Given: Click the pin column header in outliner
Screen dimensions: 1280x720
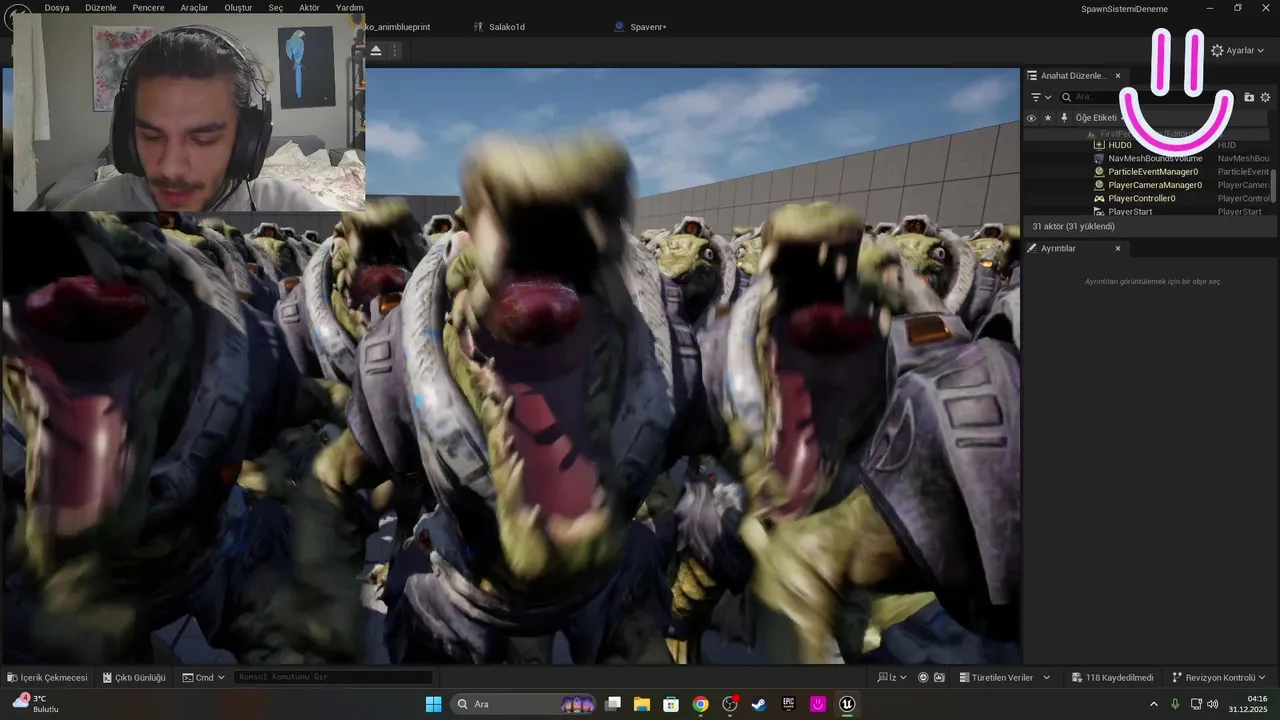Looking at the screenshot, I should tap(1064, 118).
